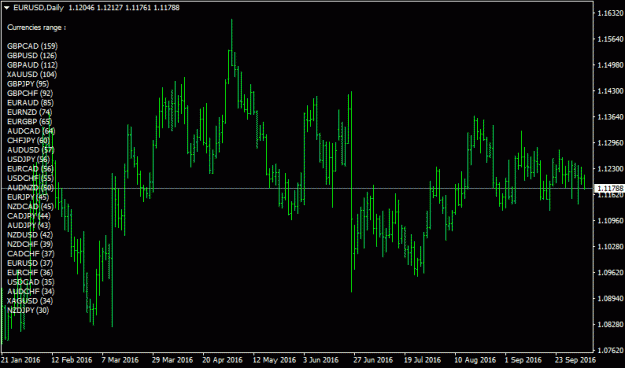Viewport: 625px width, 368px height.
Task: Select the NZDJPY (30) row
Action: click(x=28, y=311)
